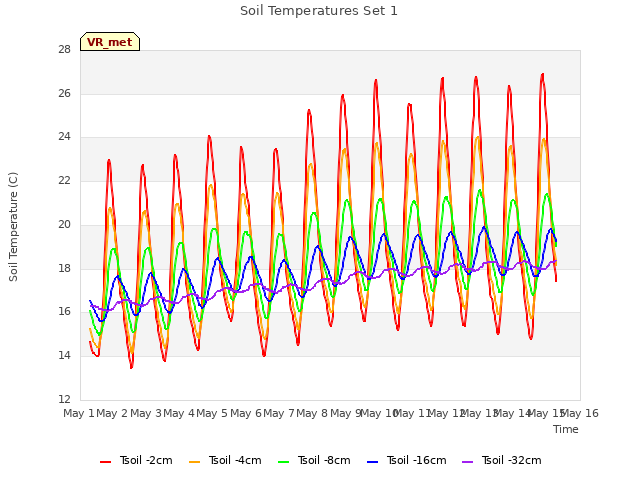Click the VR_met annotation label
Image resolution: width=640 pixels, height=480 pixels.
click(110, 42)
